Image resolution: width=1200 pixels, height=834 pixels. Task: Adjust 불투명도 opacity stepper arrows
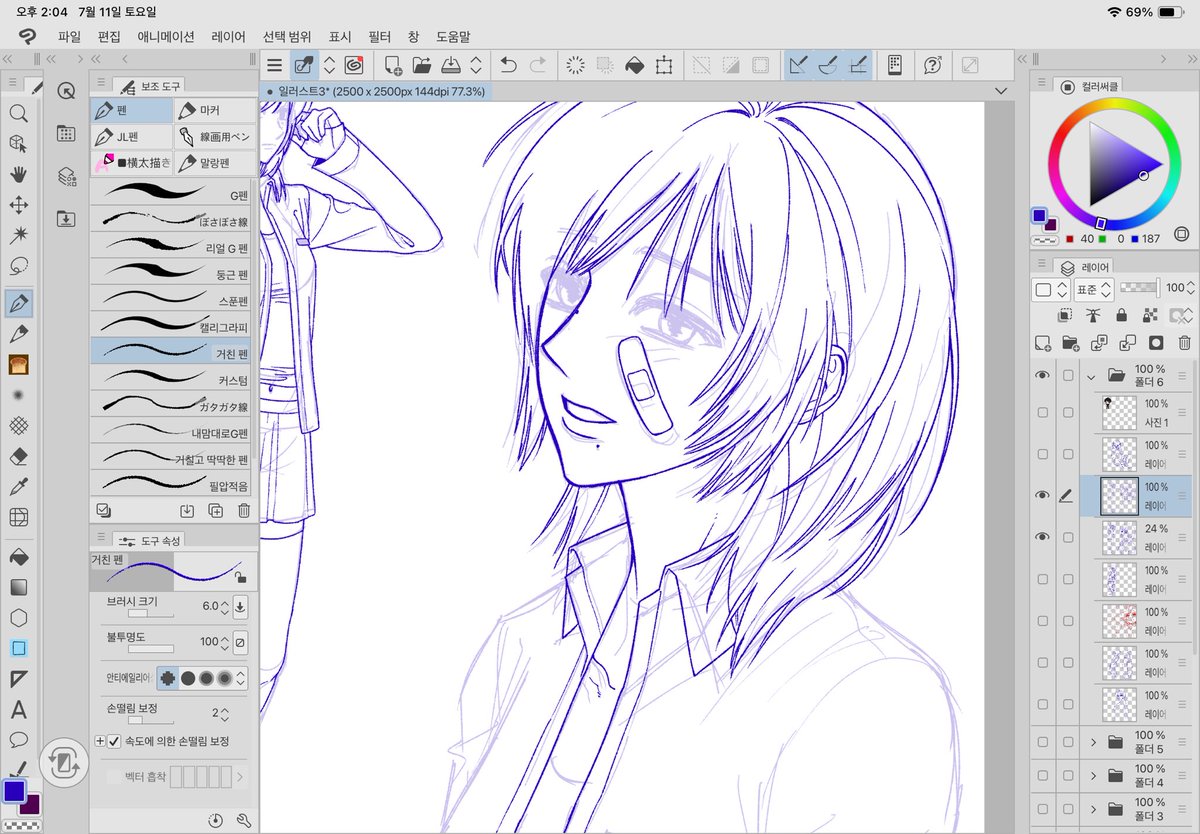224,642
